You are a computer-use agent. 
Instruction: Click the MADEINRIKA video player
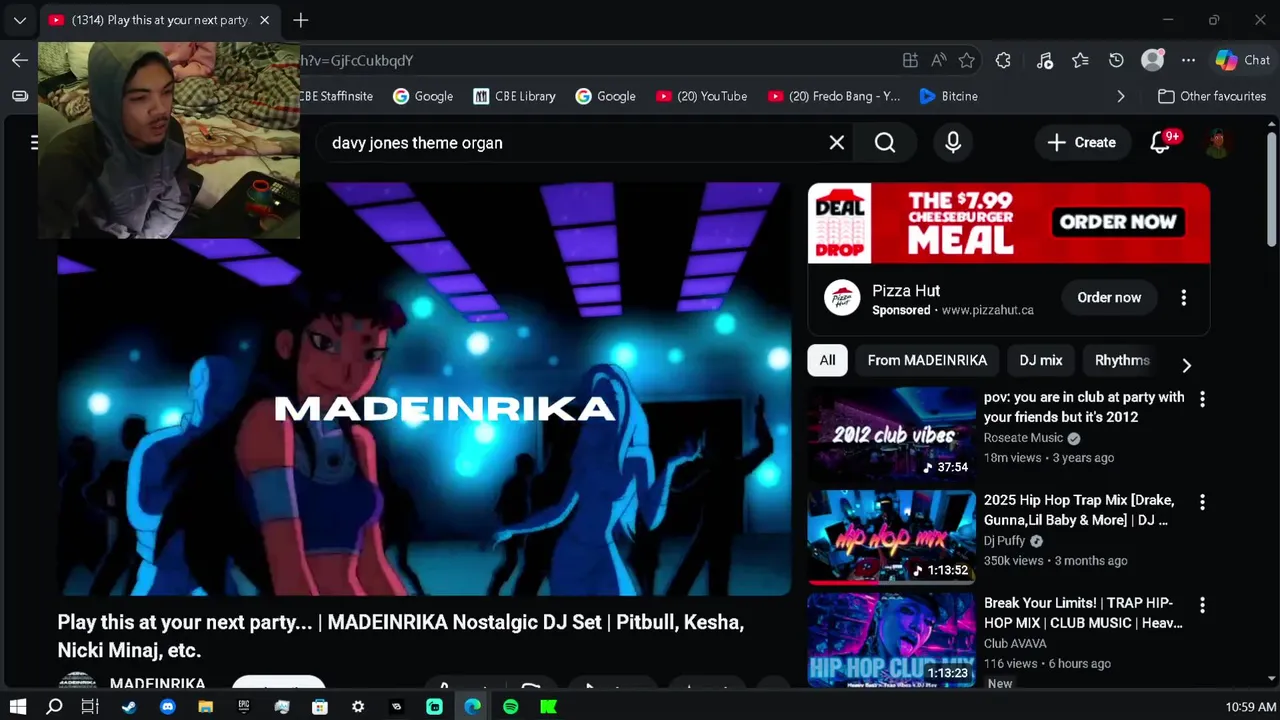point(424,390)
